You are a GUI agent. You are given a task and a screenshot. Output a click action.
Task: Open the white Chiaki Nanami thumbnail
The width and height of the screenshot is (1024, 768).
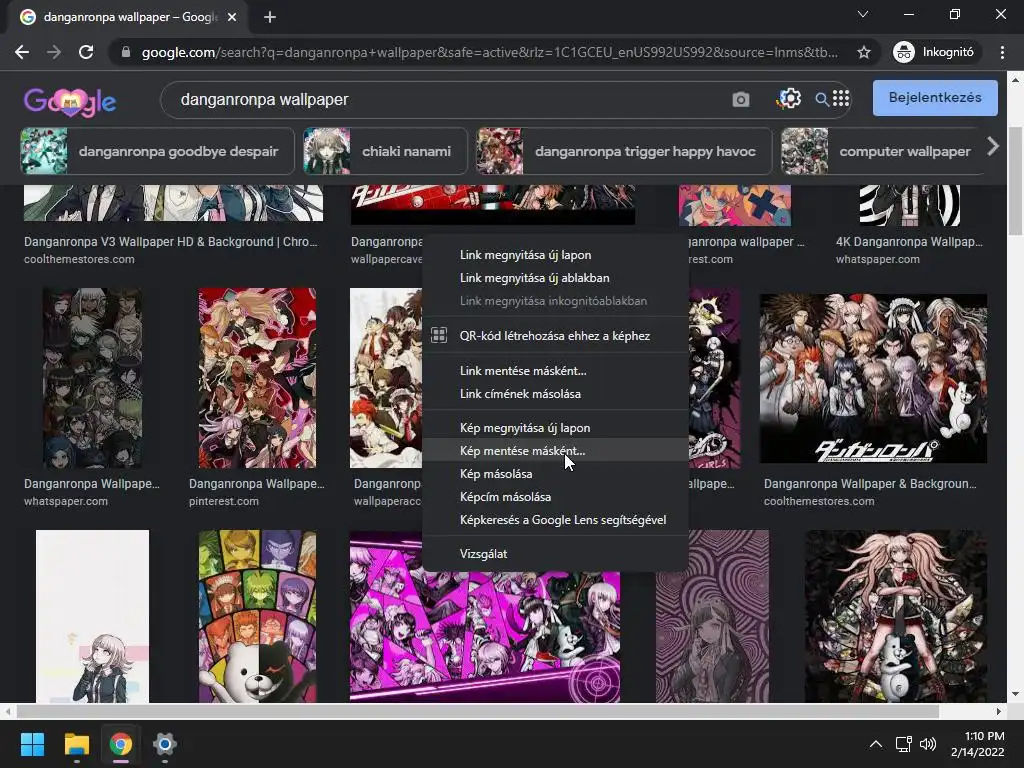(92, 616)
